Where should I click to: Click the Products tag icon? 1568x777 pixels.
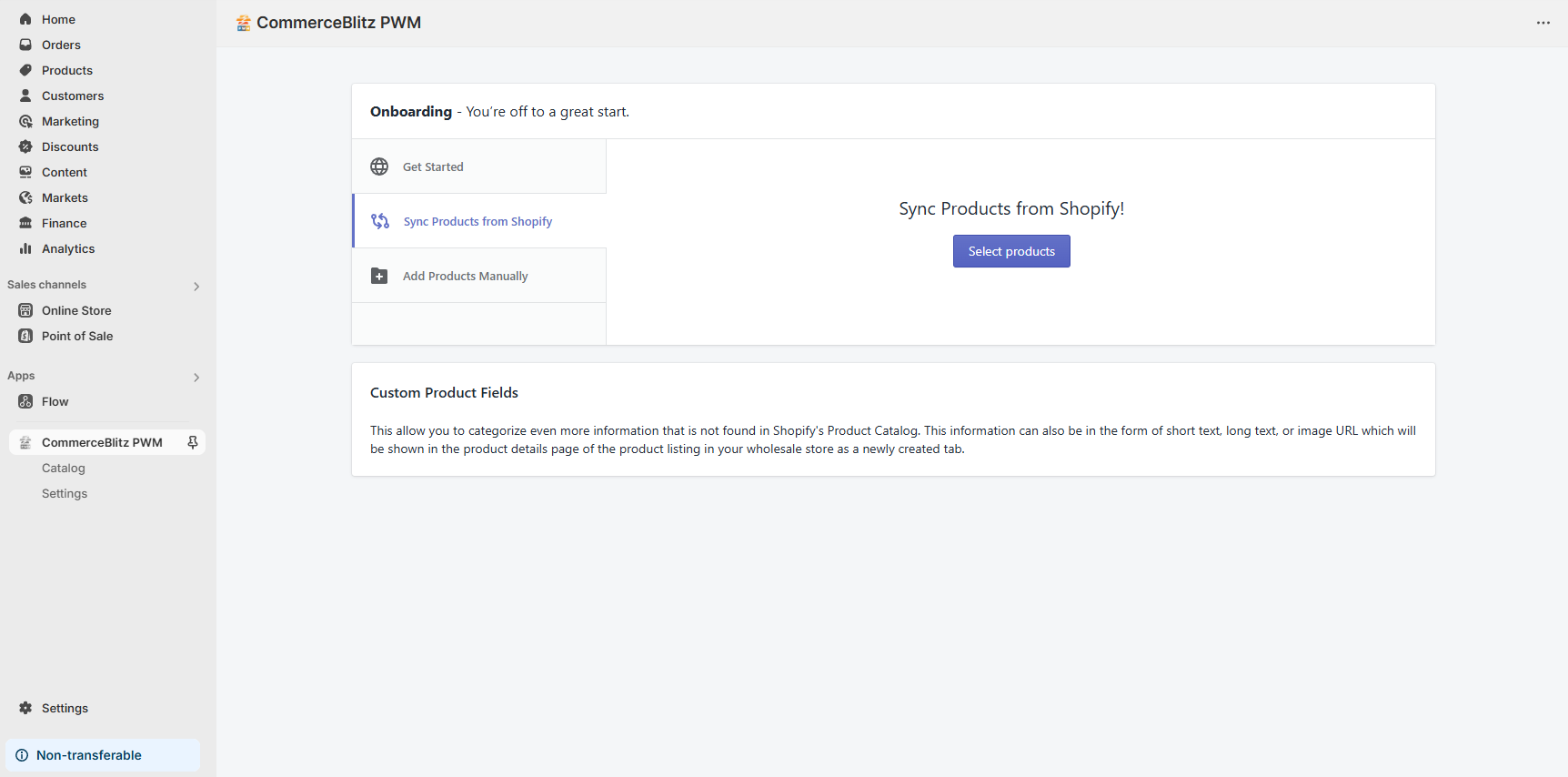point(25,70)
